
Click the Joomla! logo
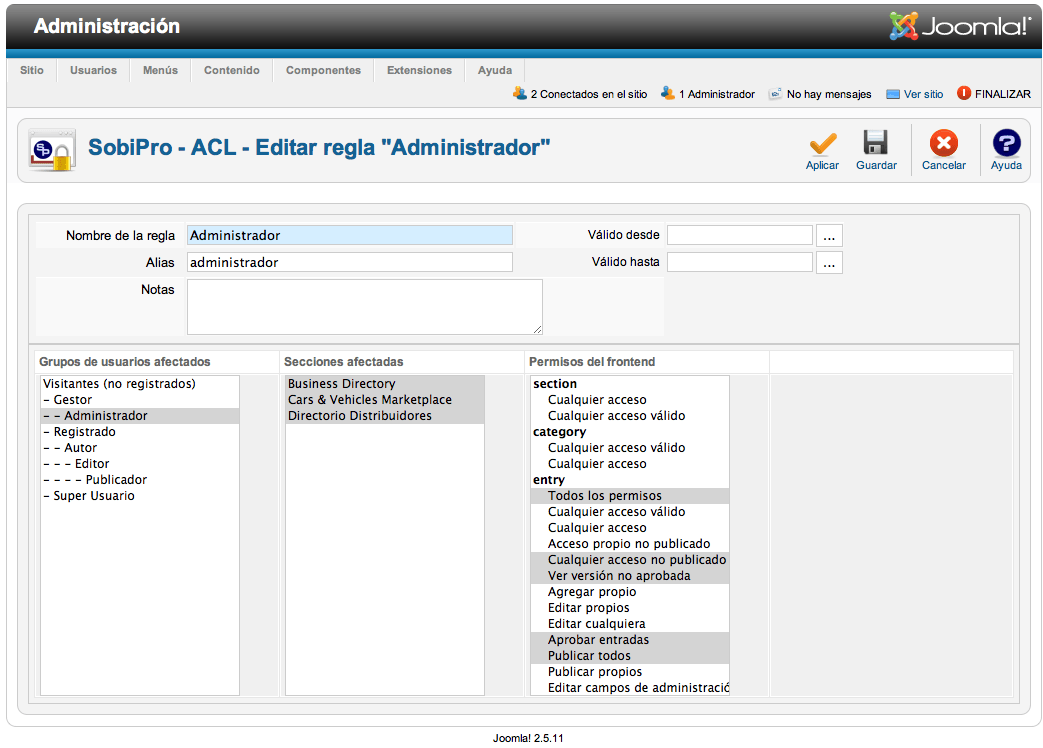point(960,26)
